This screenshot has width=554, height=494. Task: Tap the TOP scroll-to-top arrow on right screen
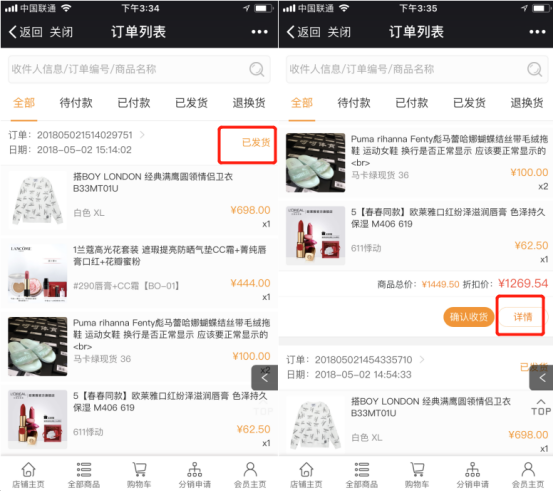541,407
